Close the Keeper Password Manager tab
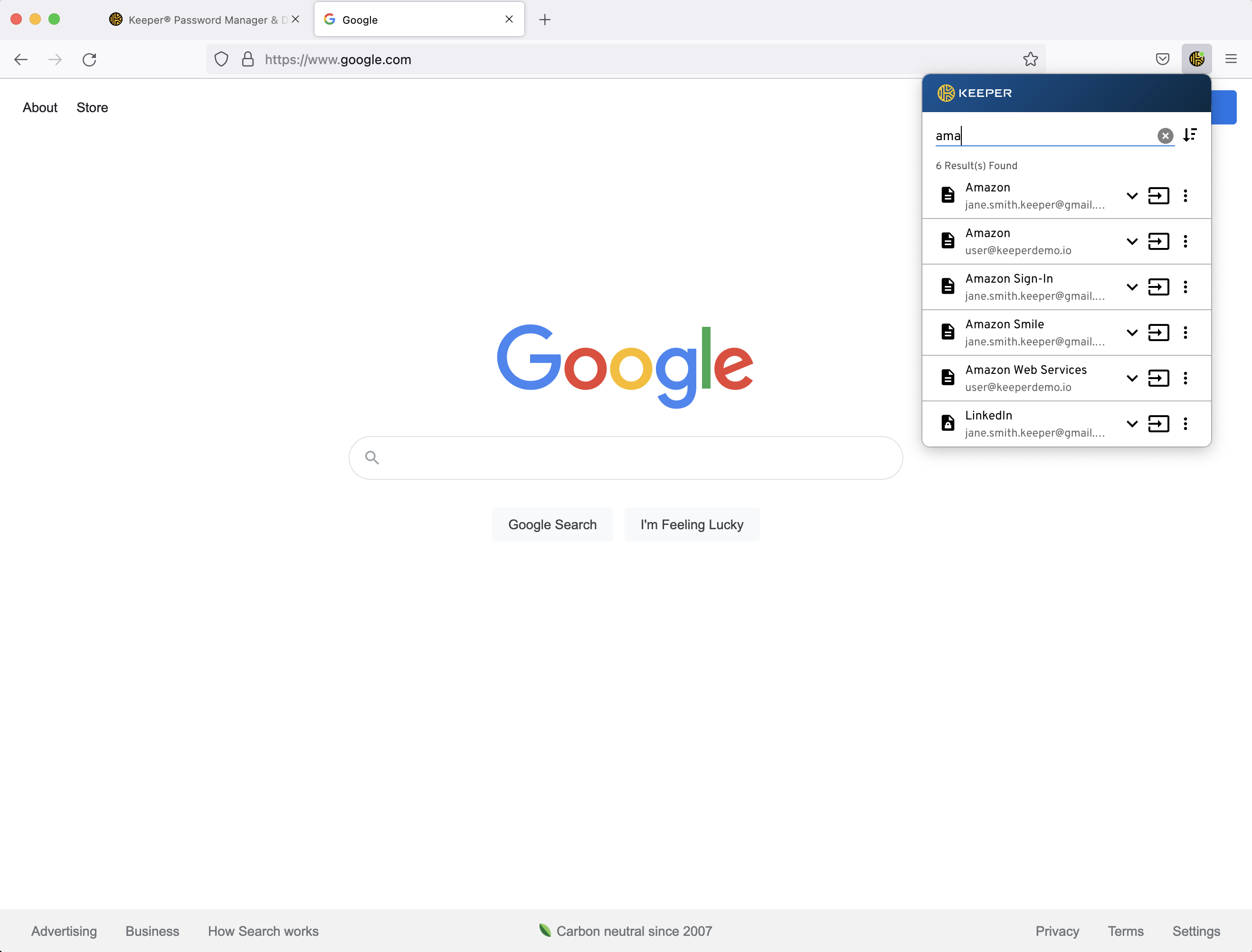This screenshot has width=1252, height=952. 295,19
